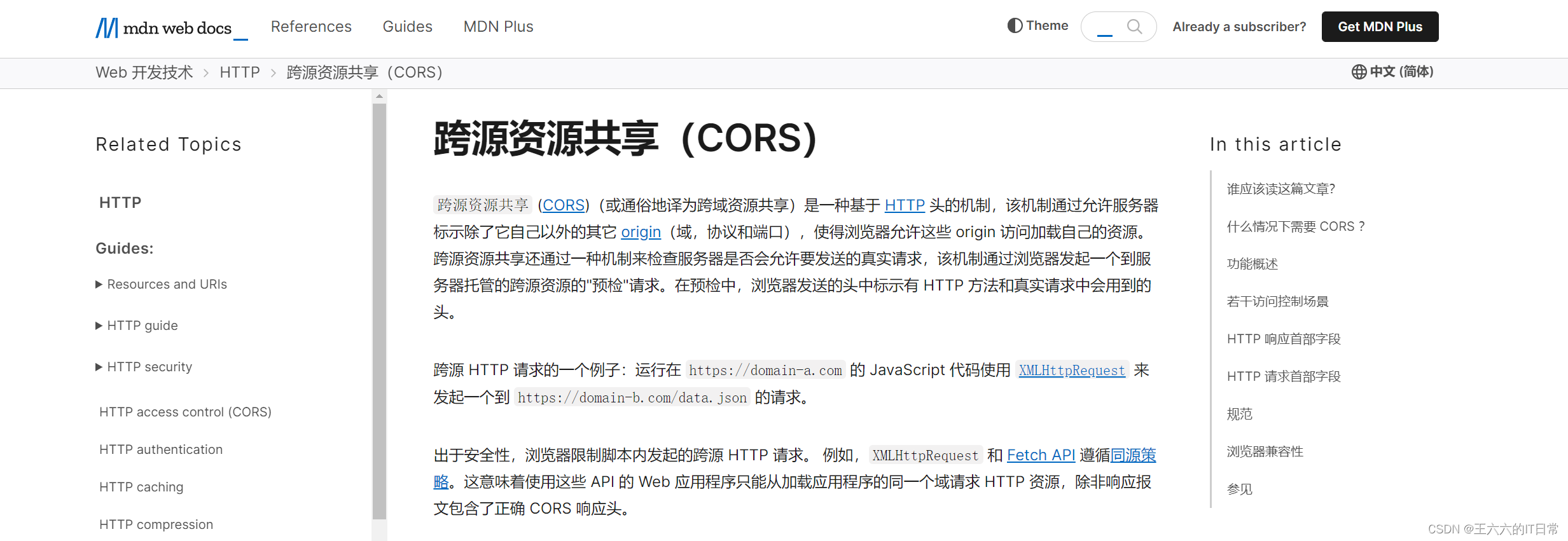Jump to HTTP 请求首部字段 section
1568x541 pixels.
tap(1284, 376)
